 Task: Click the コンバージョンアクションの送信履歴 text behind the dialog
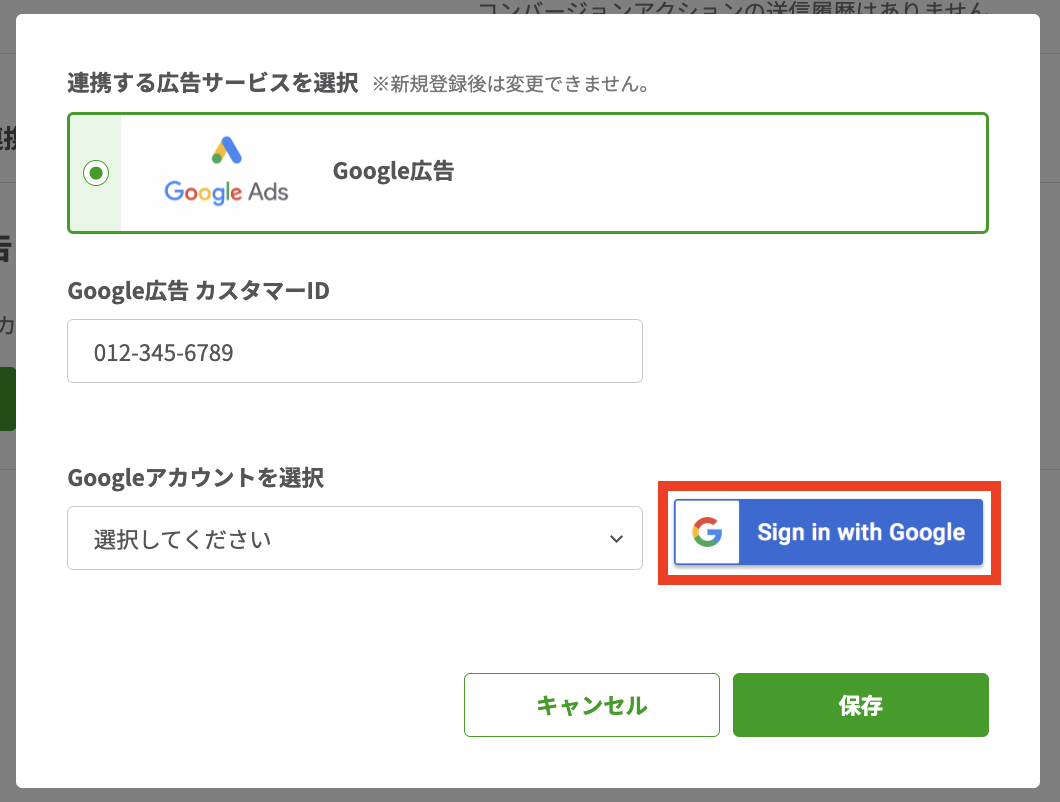(735, 8)
